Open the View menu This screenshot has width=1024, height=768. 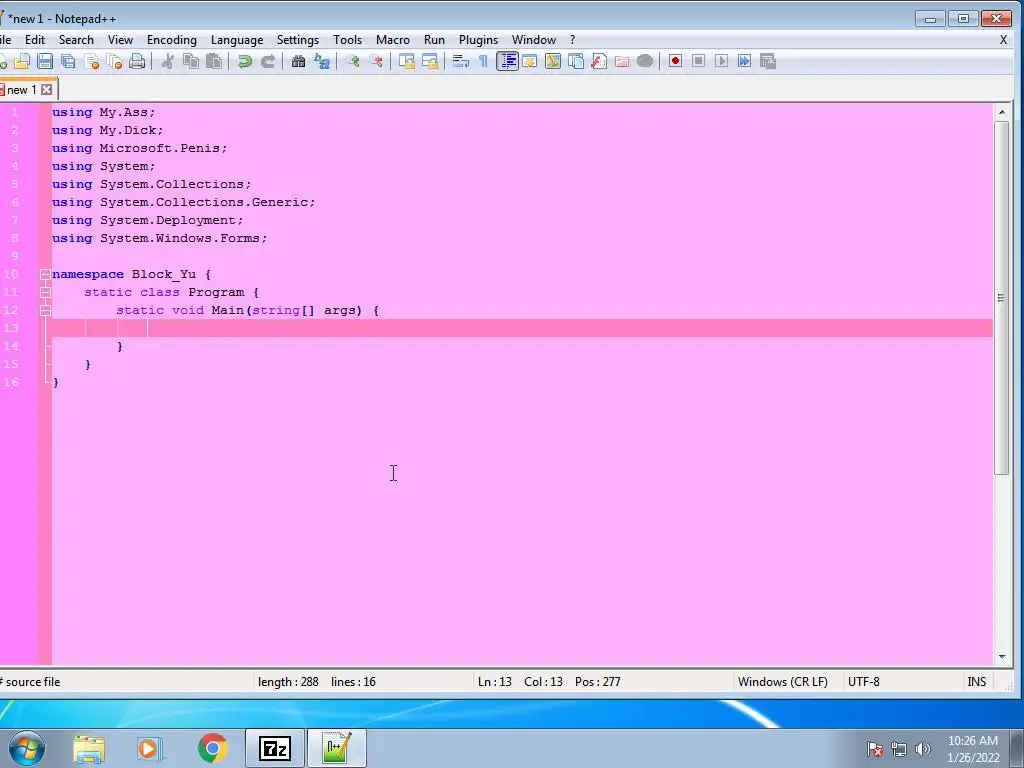tap(120, 40)
